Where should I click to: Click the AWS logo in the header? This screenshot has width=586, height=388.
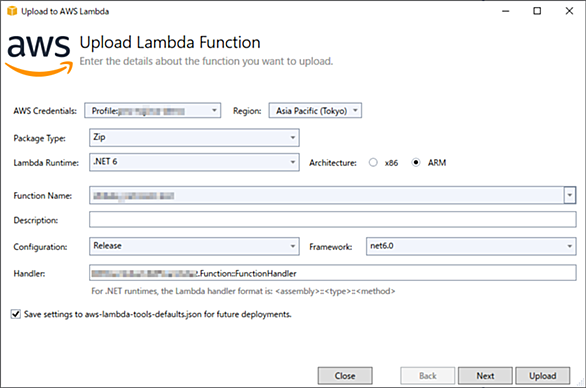point(39,56)
